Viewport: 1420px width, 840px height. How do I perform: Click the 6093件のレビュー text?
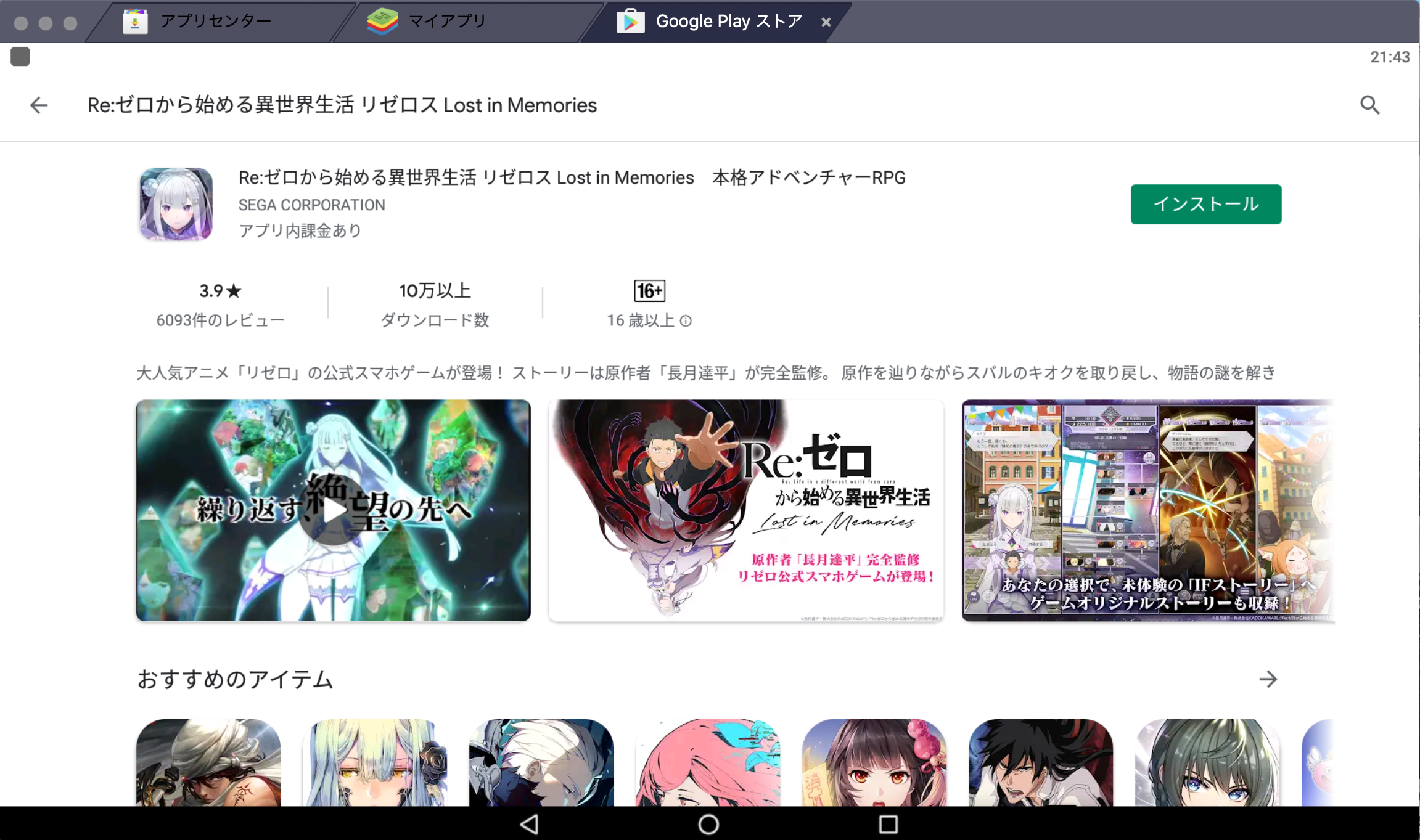[x=220, y=320]
